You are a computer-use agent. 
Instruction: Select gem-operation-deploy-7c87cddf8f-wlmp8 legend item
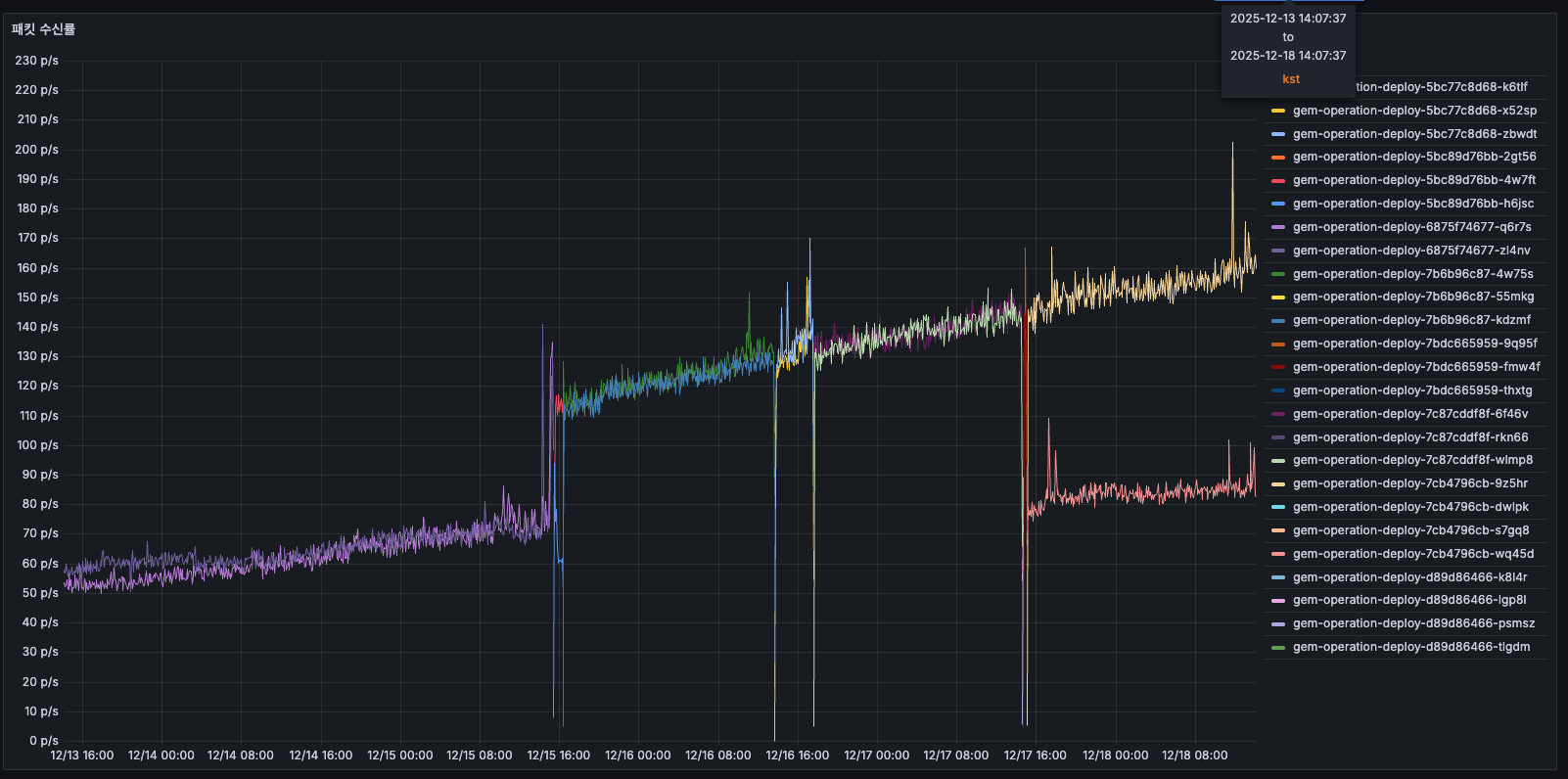[x=1412, y=460]
